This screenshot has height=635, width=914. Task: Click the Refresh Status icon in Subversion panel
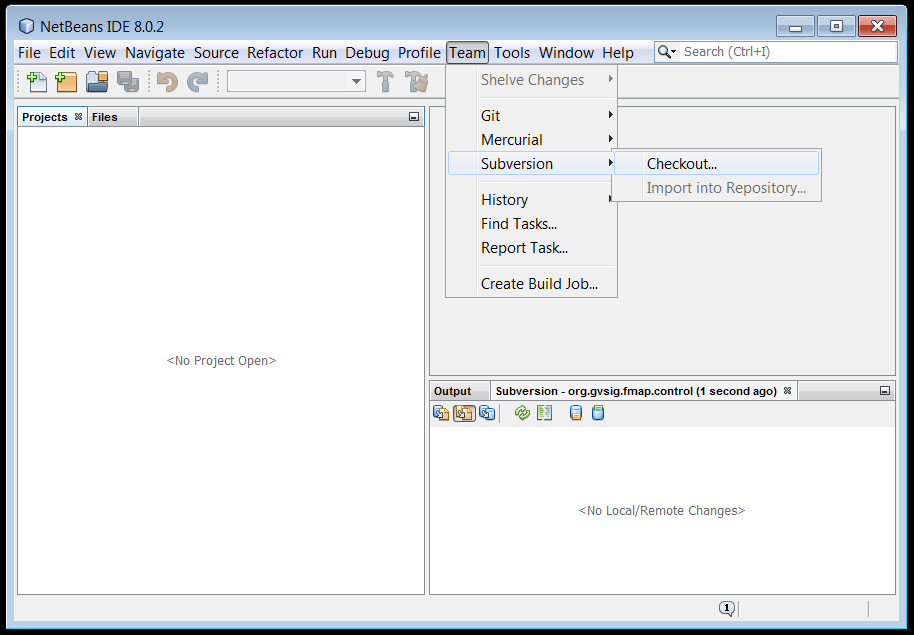pos(522,413)
